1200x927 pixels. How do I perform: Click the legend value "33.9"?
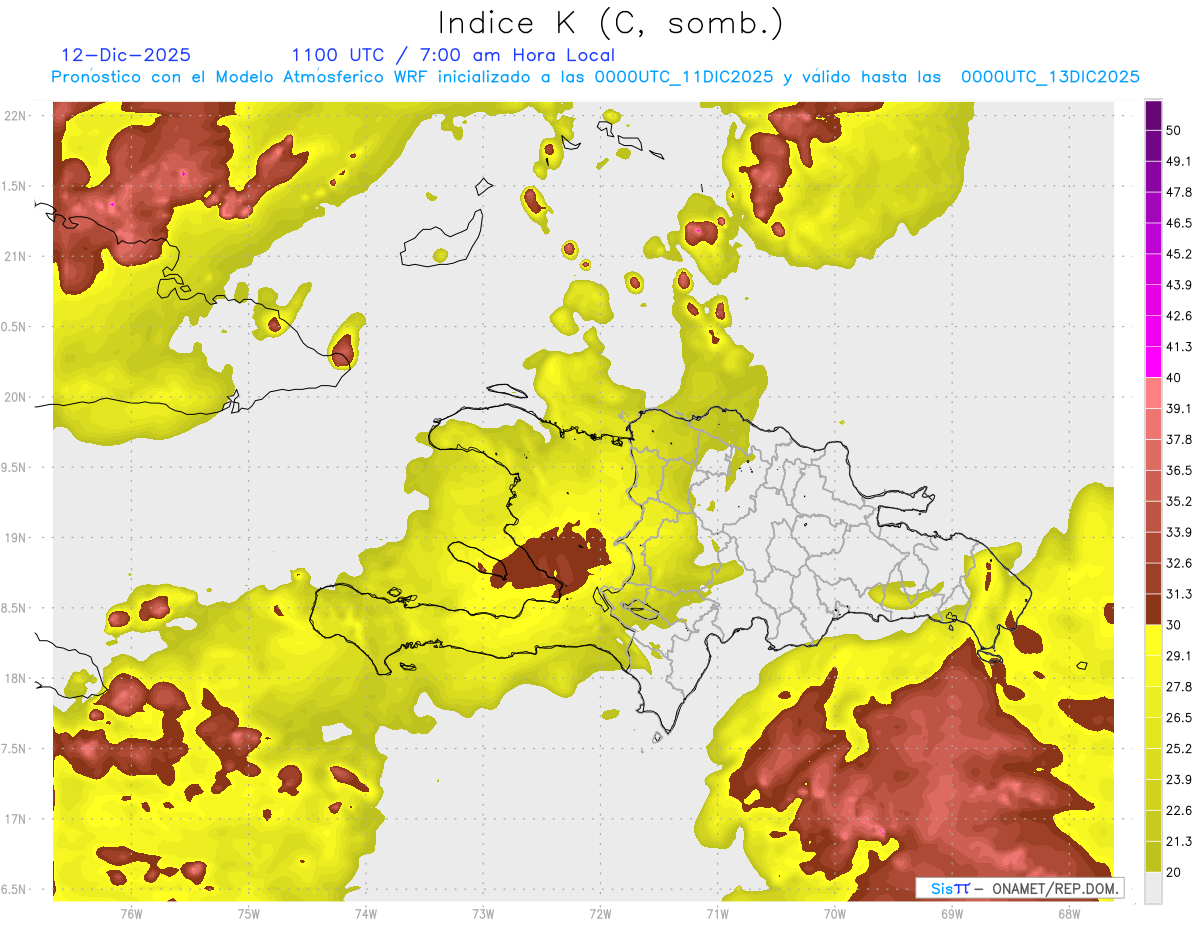click(x=1179, y=532)
